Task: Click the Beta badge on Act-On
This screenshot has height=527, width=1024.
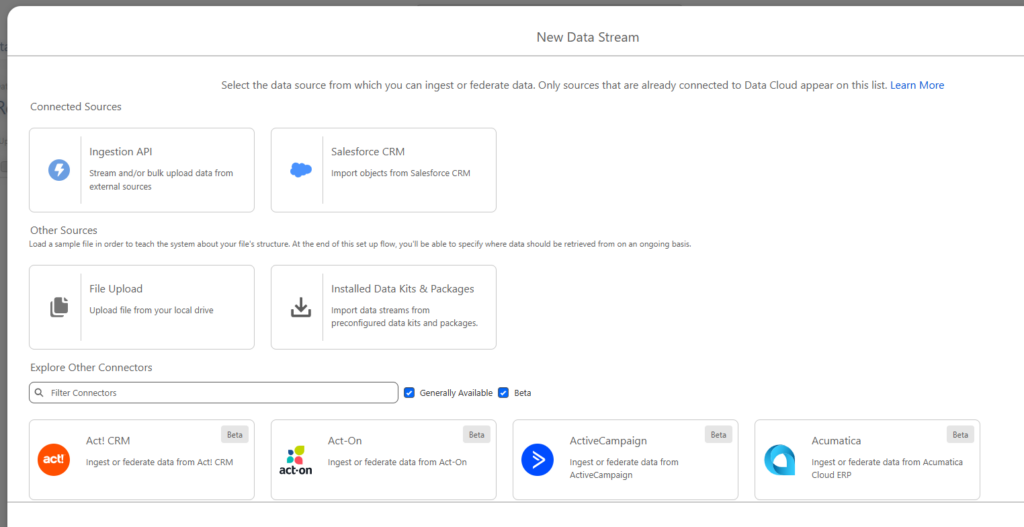Action: pyautogui.click(x=477, y=434)
